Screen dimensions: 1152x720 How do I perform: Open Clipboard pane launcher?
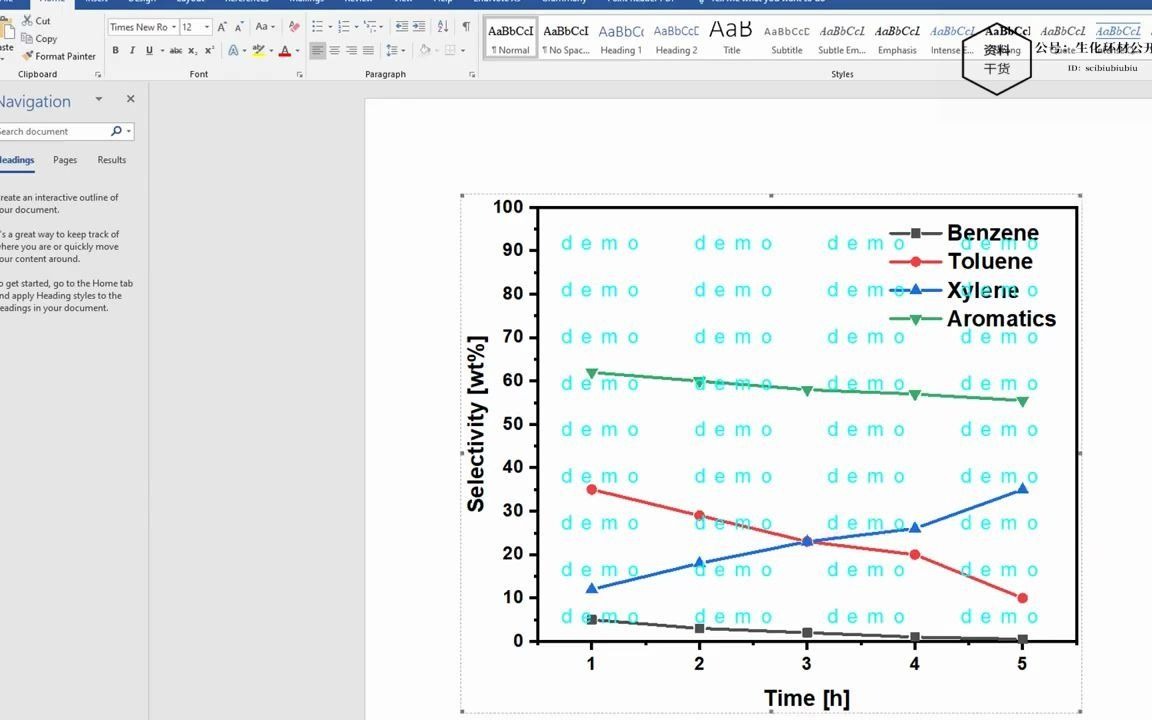(x=98, y=75)
